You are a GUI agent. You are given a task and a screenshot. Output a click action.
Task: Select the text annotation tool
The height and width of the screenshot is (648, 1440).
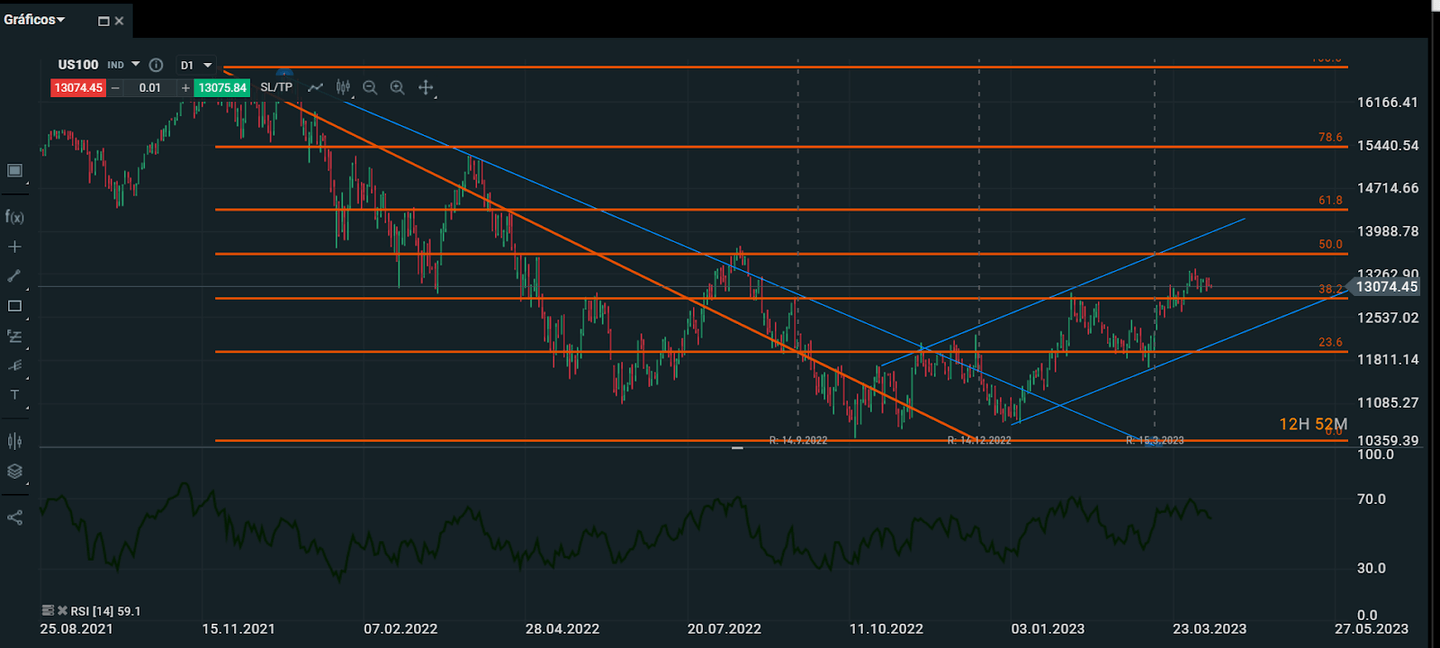point(14,395)
